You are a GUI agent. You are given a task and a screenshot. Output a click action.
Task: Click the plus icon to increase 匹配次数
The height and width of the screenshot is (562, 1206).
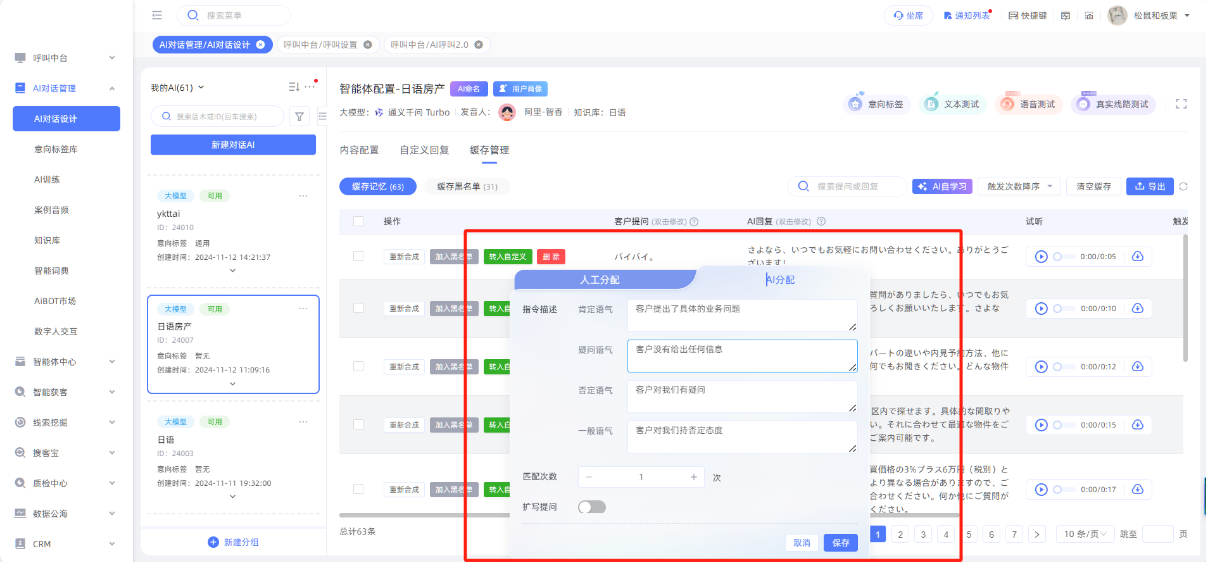(694, 477)
